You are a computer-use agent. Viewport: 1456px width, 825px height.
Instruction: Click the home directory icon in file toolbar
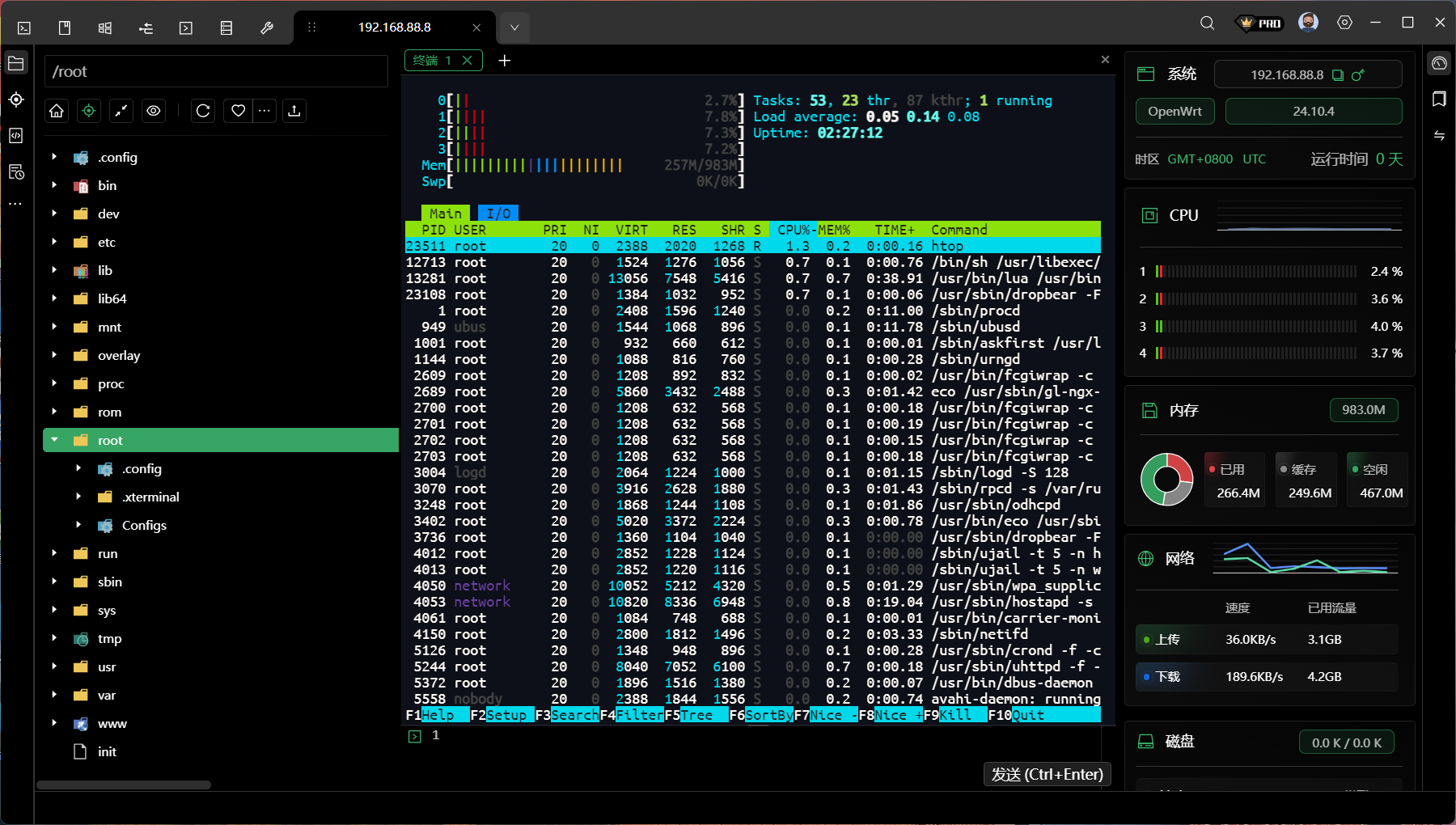[57, 111]
